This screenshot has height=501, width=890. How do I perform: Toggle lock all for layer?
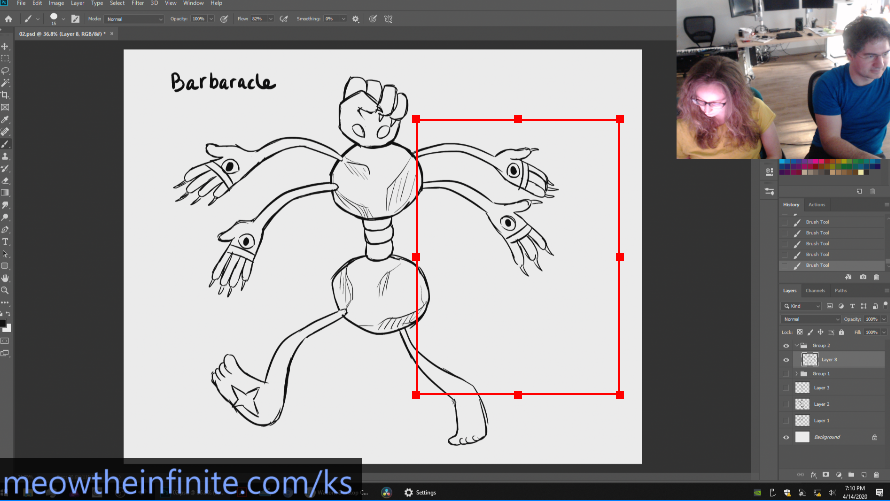coord(841,332)
